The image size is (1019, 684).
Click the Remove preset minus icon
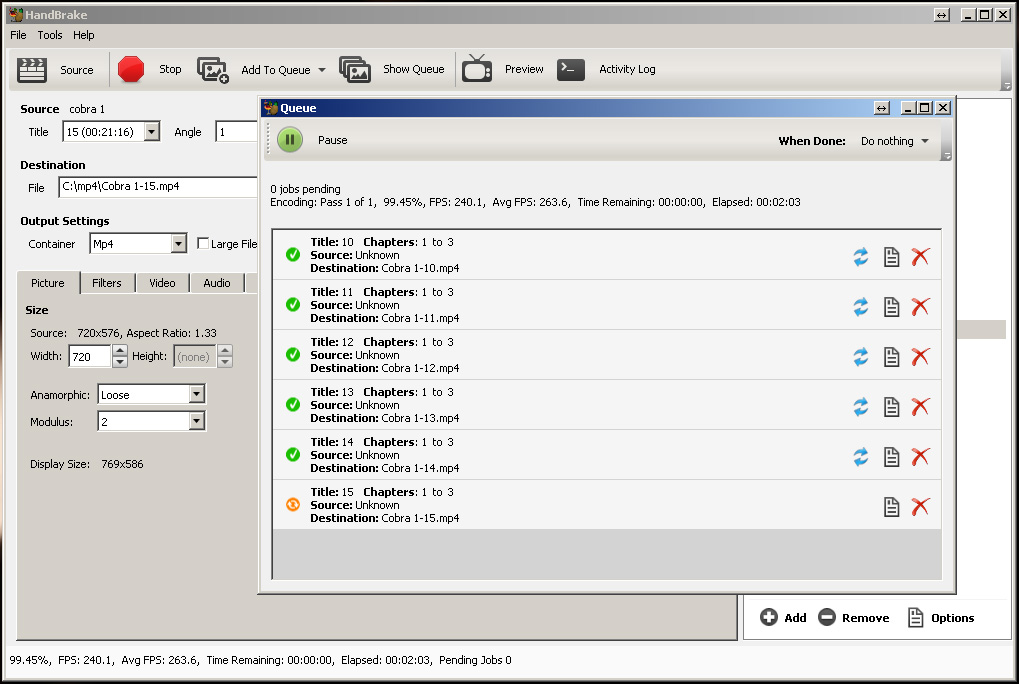tap(827, 617)
